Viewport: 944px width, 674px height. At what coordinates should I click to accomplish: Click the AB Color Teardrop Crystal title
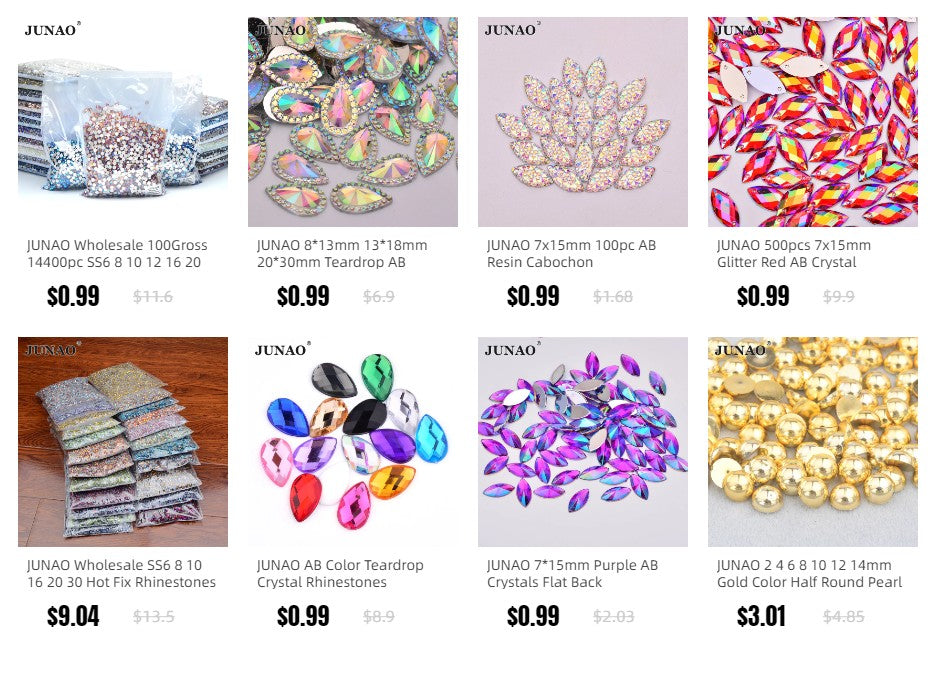tap(340, 574)
